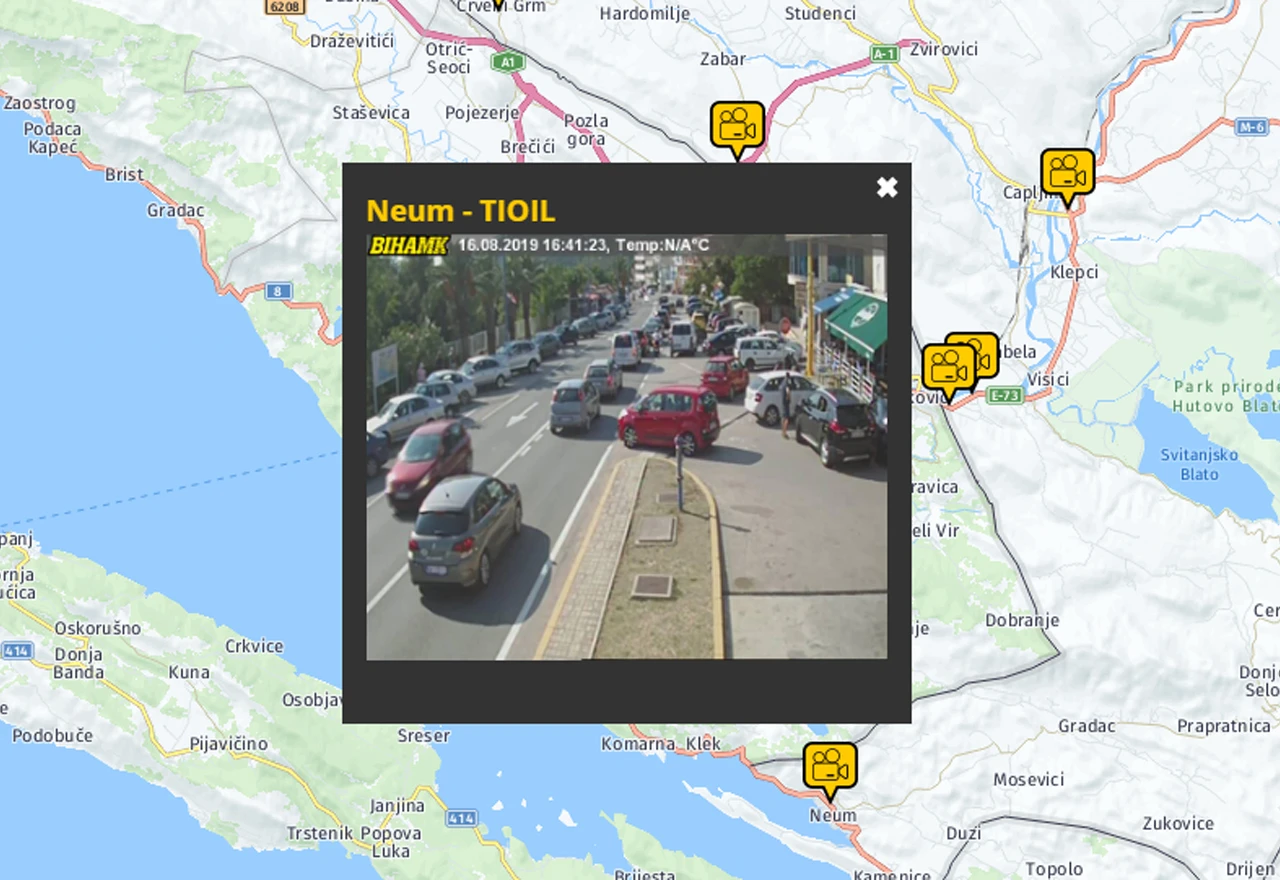This screenshot has width=1280, height=880.
Task: Click the "Pojezerje" map label
Action: pyautogui.click(x=482, y=113)
